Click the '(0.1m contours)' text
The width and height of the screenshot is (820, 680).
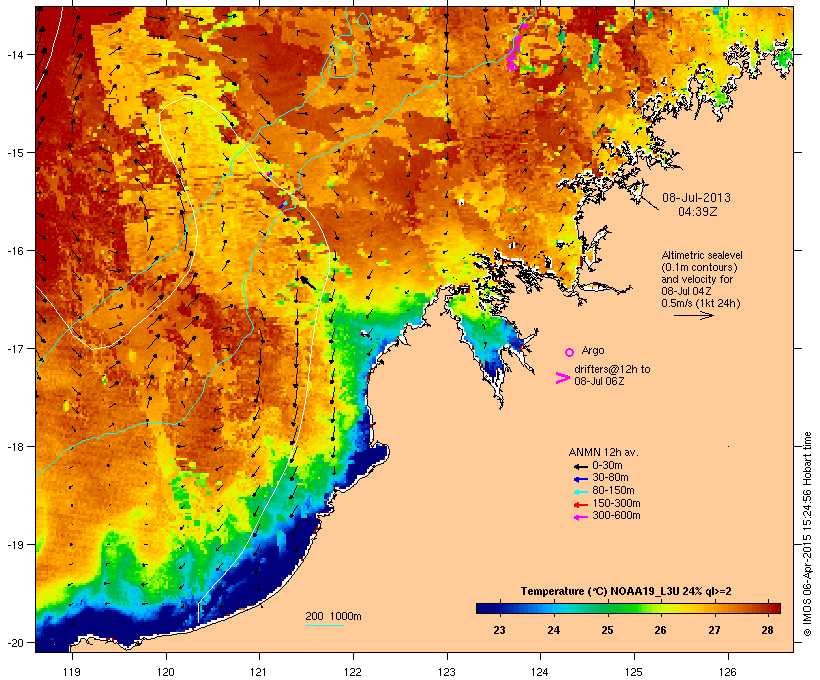(699, 267)
